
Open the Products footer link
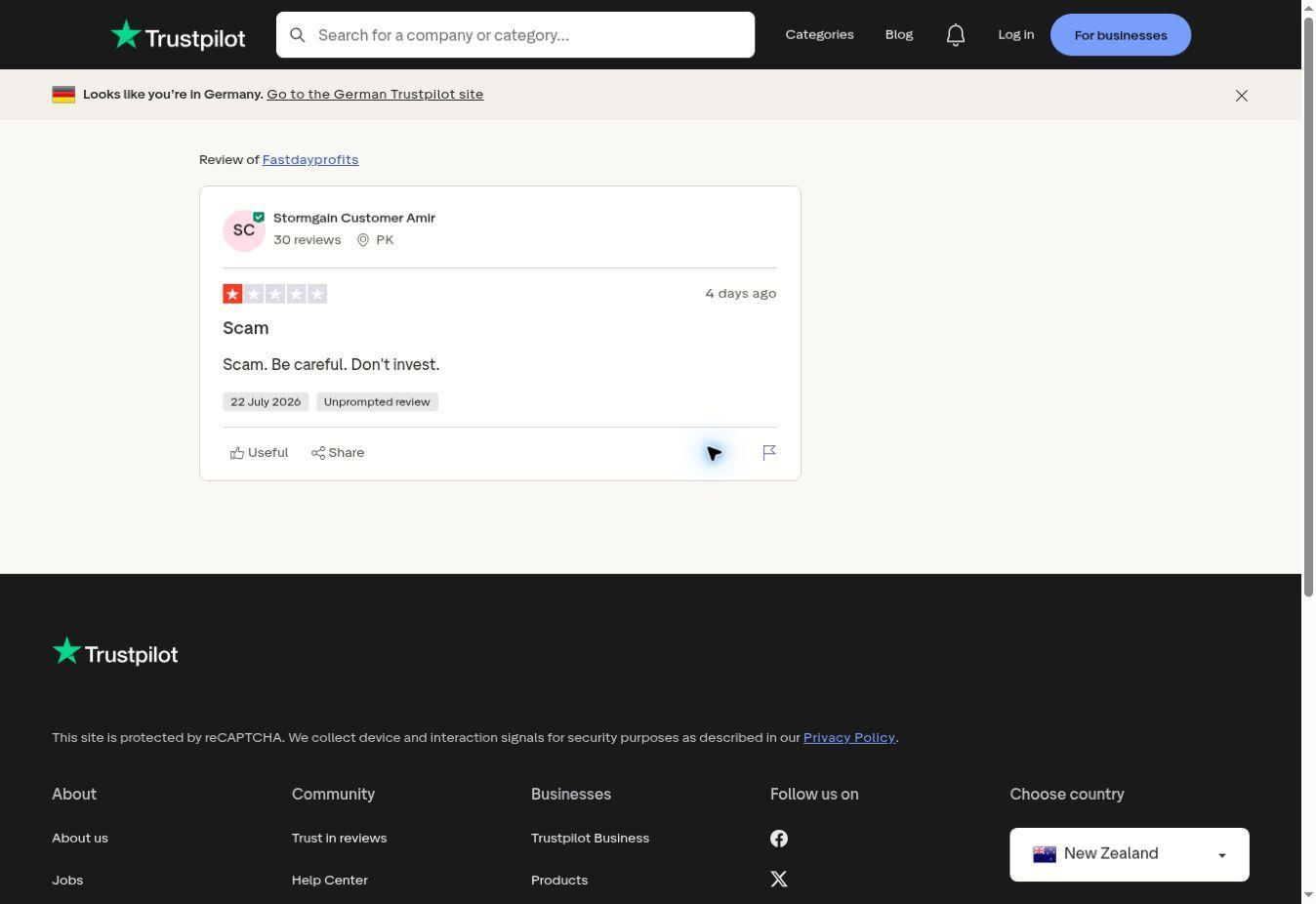[559, 881]
